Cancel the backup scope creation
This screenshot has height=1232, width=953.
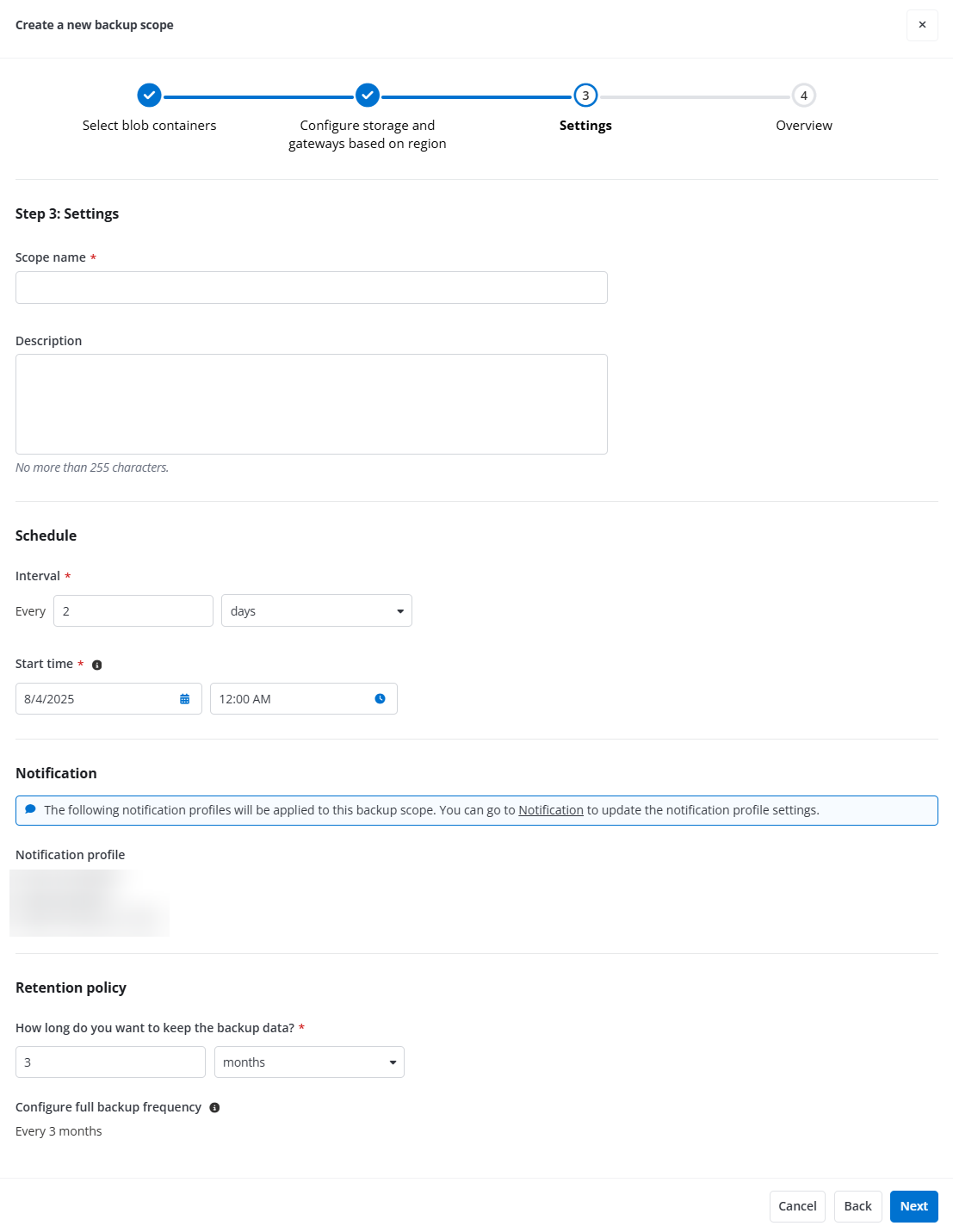[796, 1206]
